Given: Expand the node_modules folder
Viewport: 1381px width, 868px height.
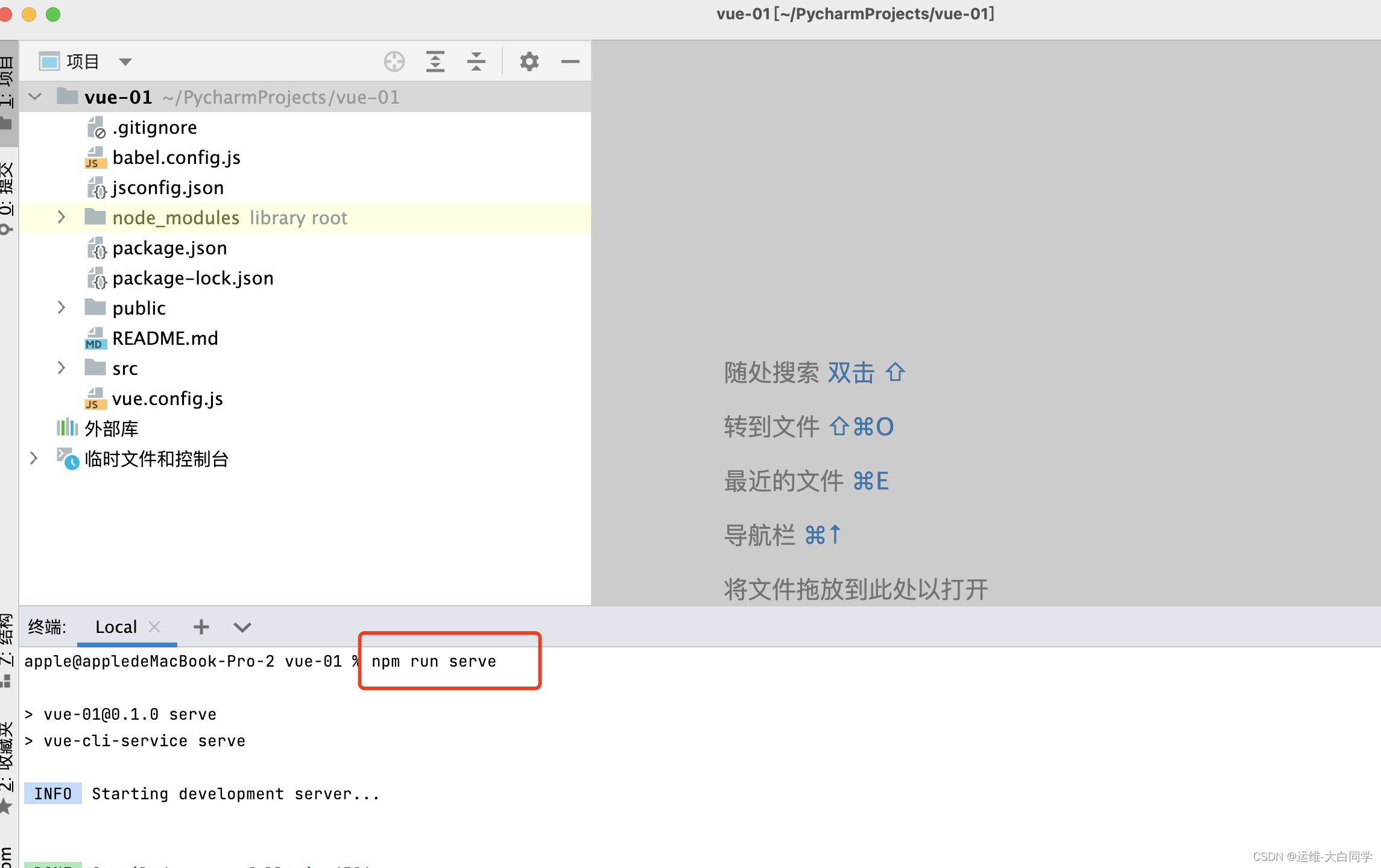Looking at the screenshot, I should 62,217.
